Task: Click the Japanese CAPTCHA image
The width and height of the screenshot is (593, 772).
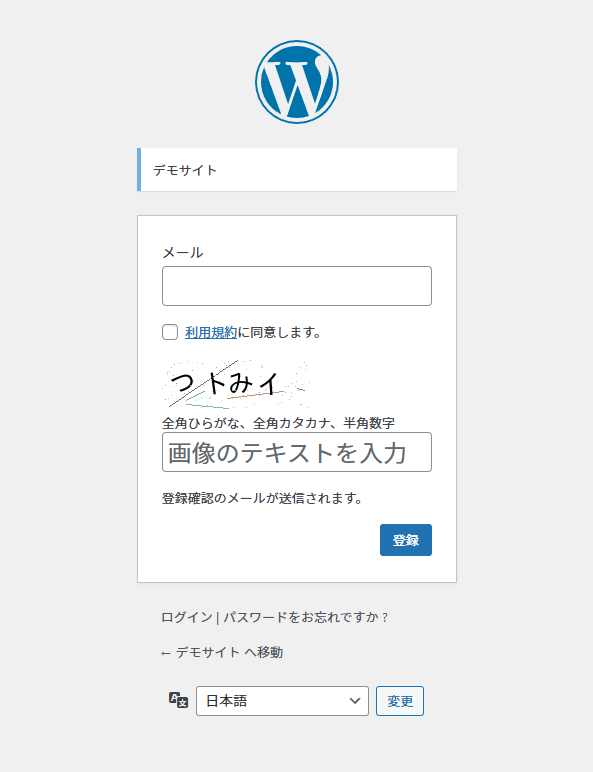Action: (236, 385)
